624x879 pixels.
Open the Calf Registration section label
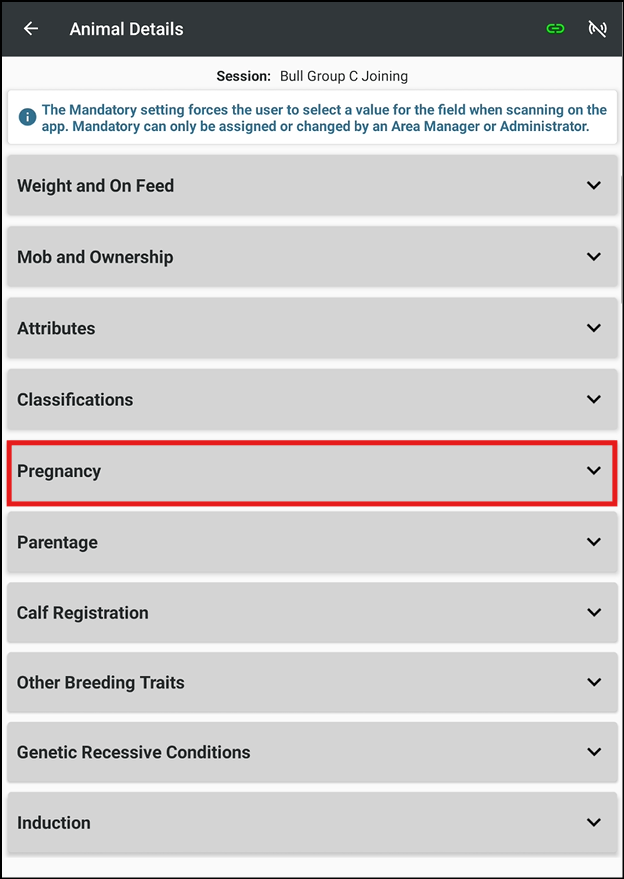(x=82, y=613)
